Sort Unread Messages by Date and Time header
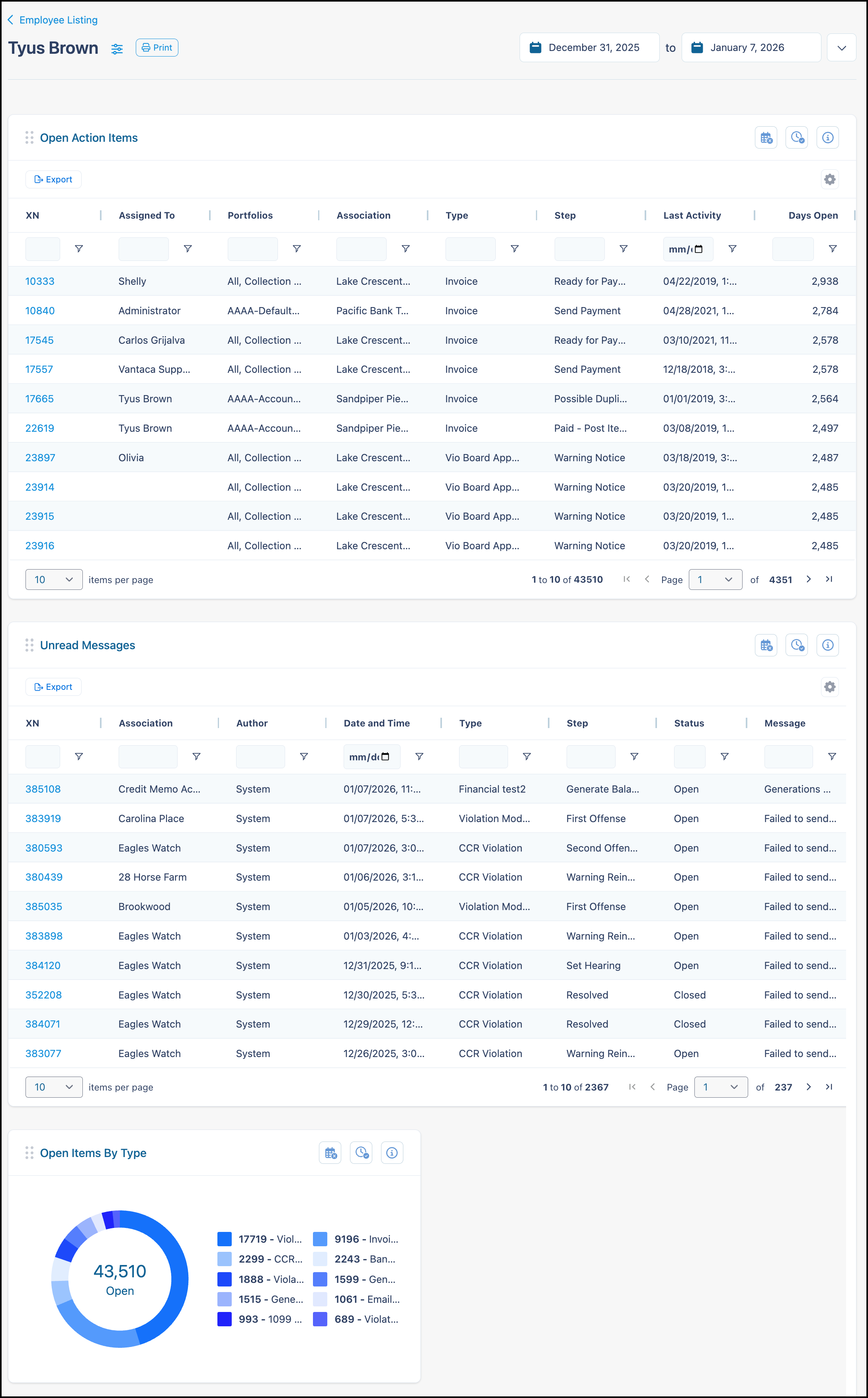This screenshot has height=1398, width=868. [x=377, y=723]
